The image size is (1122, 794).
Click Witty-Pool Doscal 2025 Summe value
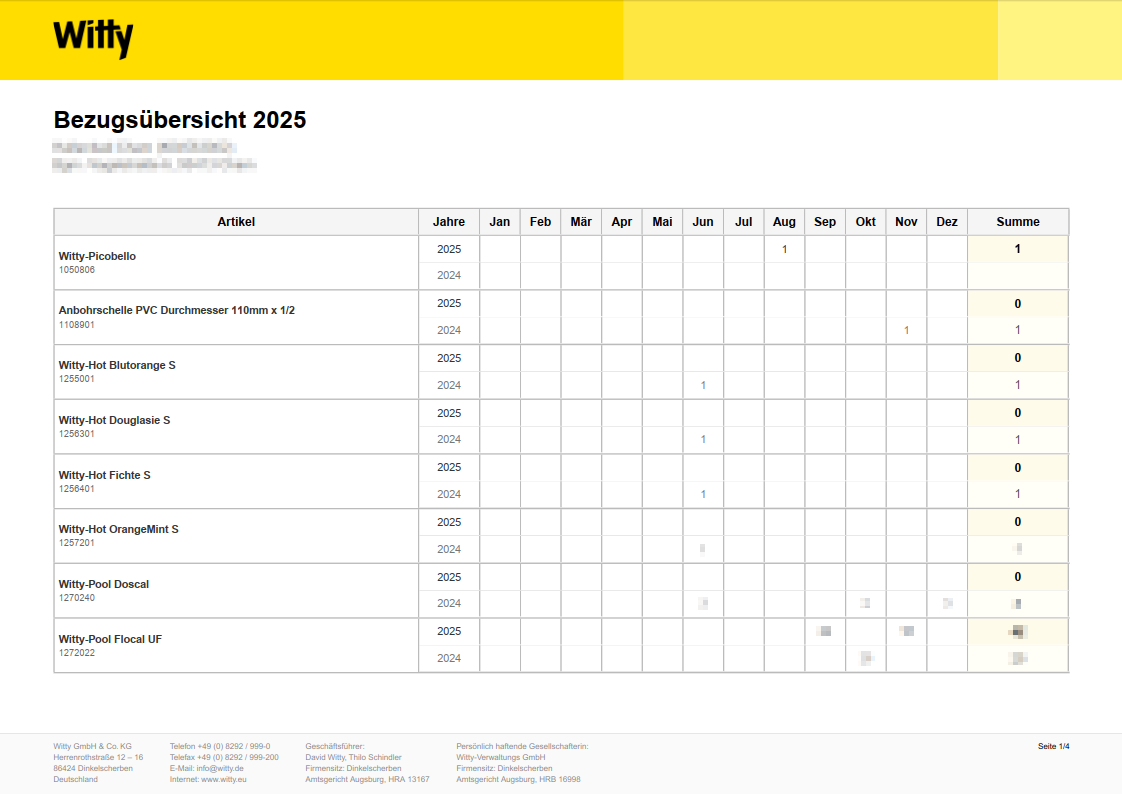coord(1018,577)
